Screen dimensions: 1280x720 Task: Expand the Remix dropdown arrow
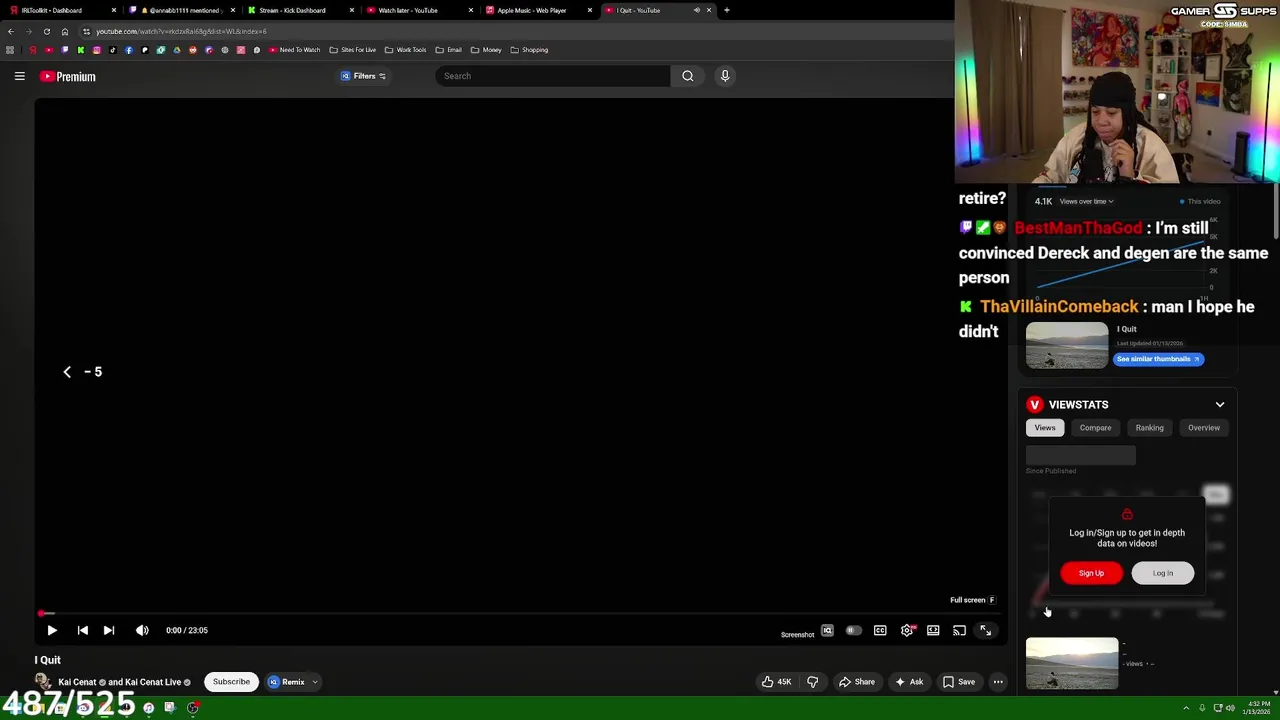315,682
